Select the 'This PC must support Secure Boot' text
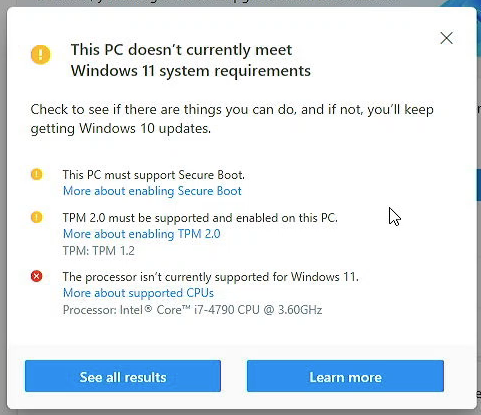The image size is (481, 415). click(154, 175)
